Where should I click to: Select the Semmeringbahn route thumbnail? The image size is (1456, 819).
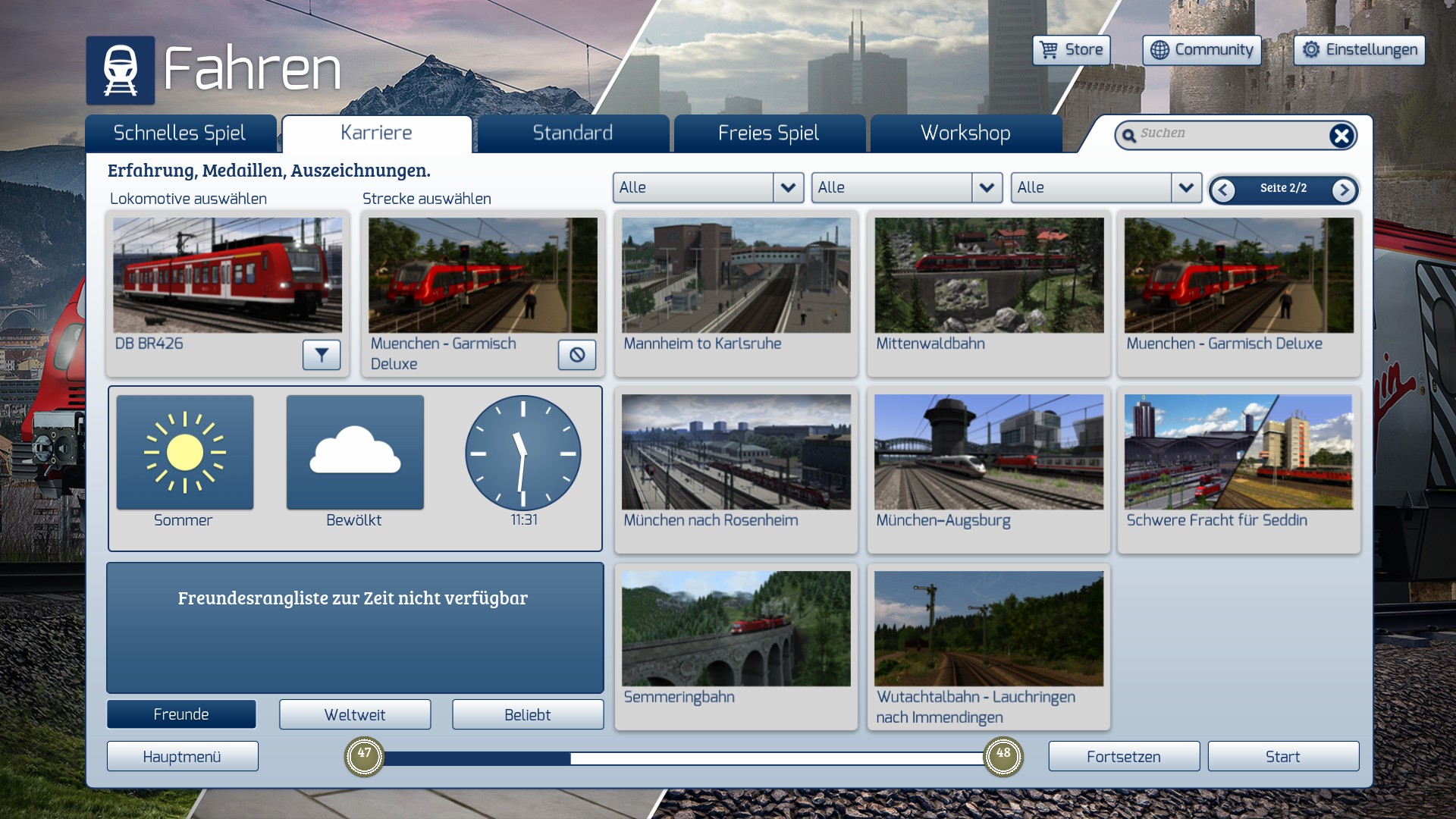[x=736, y=629]
